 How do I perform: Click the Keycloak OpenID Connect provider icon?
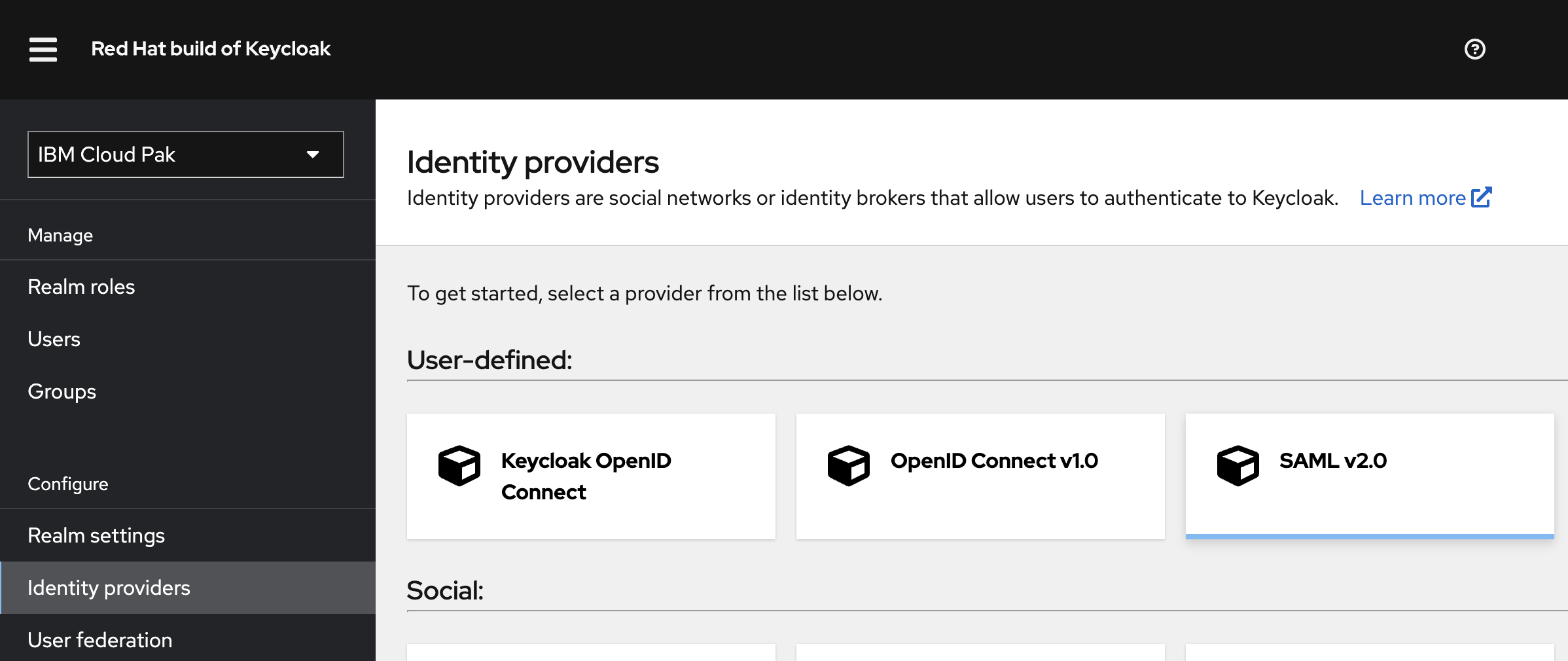459,466
